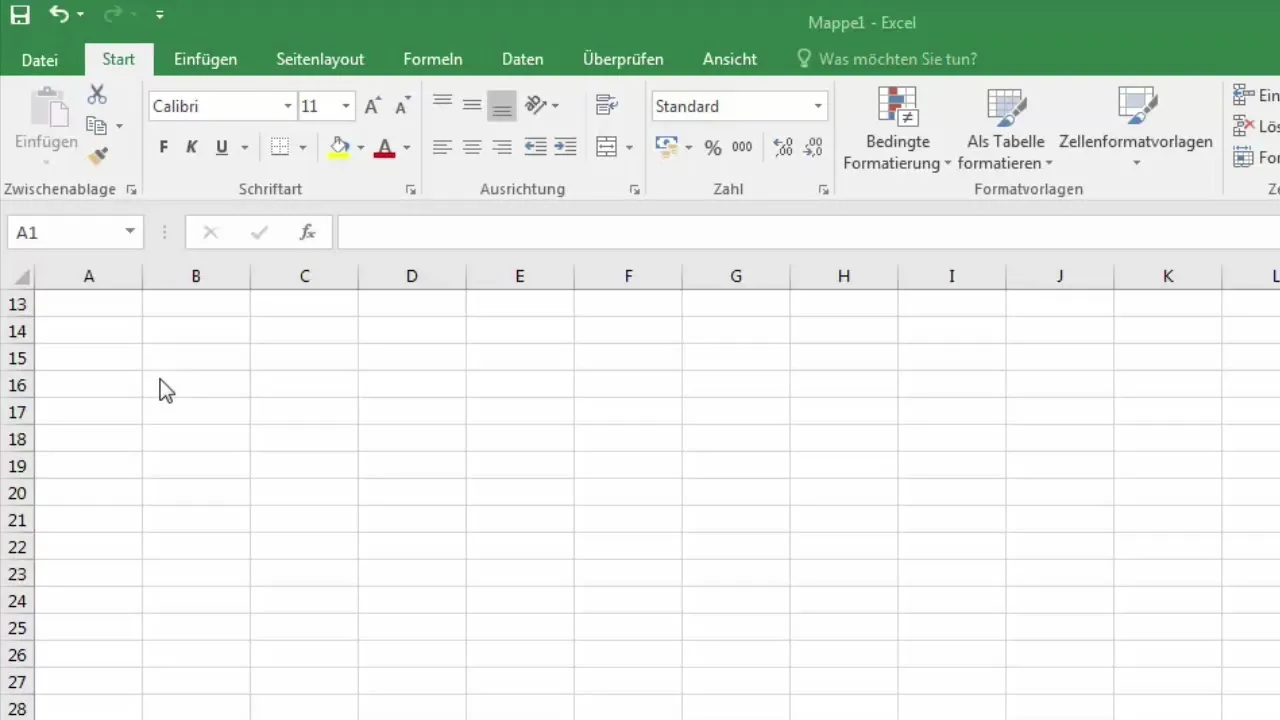Viewport: 1280px width, 720px height.
Task: Align text to middle vertically
Action: (x=472, y=104)
